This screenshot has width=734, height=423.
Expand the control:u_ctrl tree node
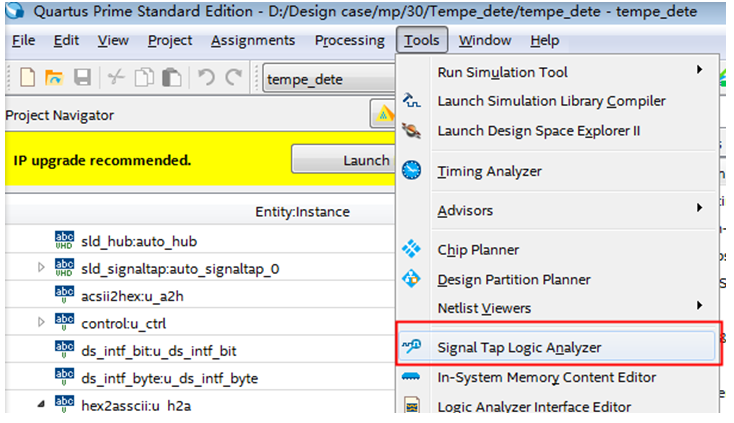(41, 322)
